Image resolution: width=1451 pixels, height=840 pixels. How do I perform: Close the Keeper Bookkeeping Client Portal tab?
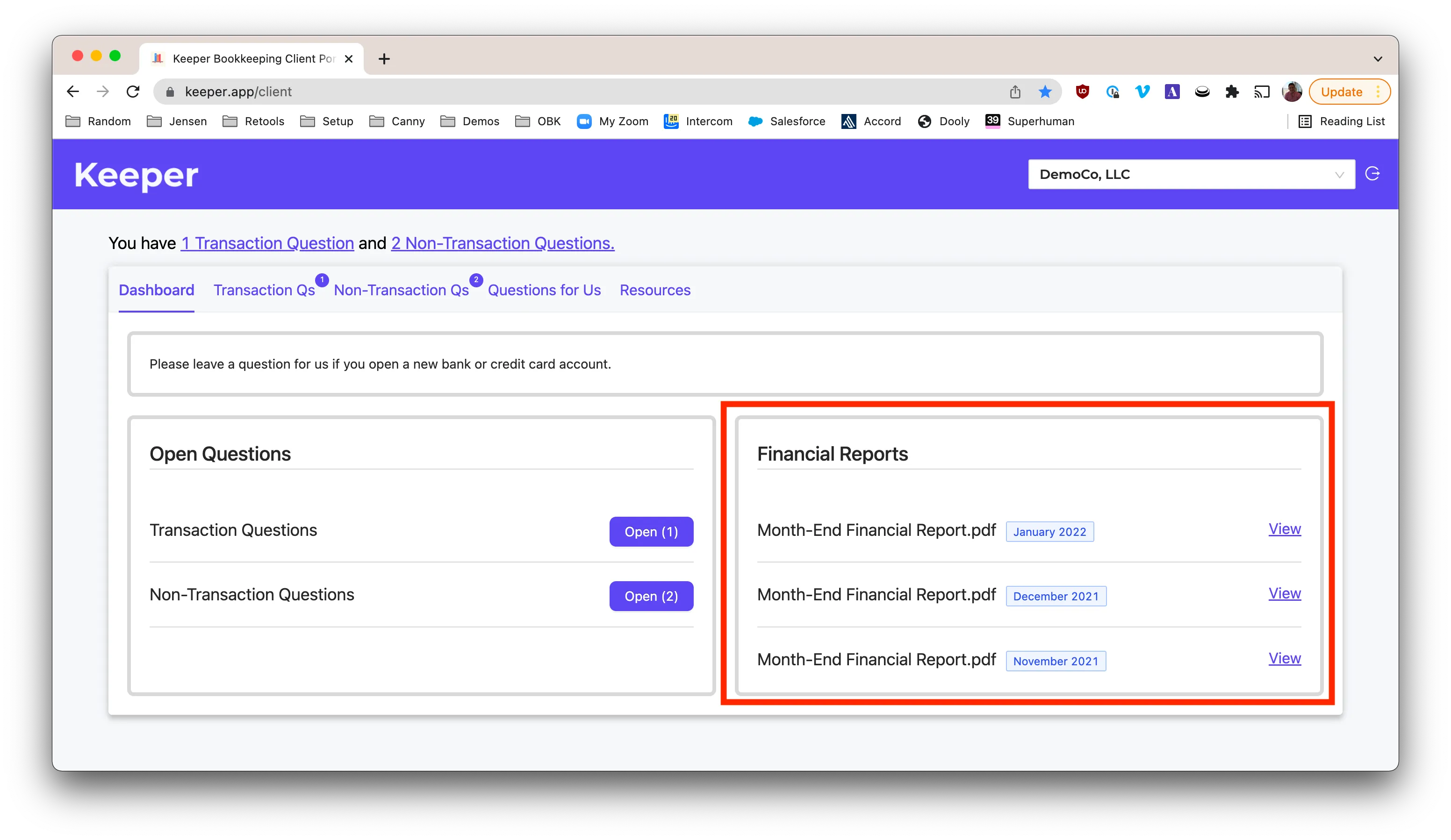click(348, 59)
